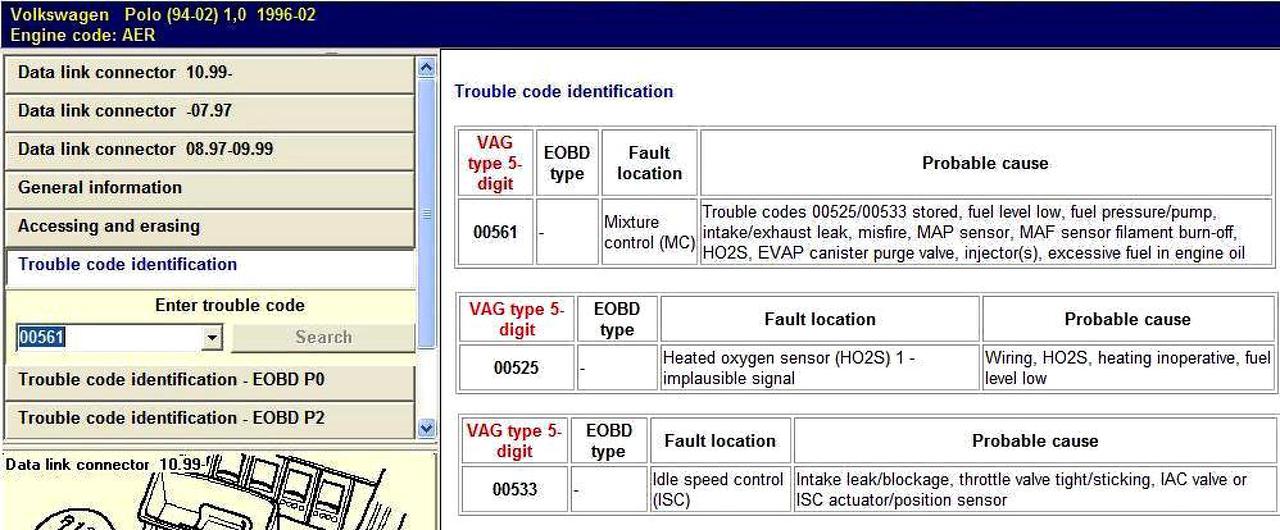
Task: Click the sidebar scrollbar thumb
Action: point(426,213)
